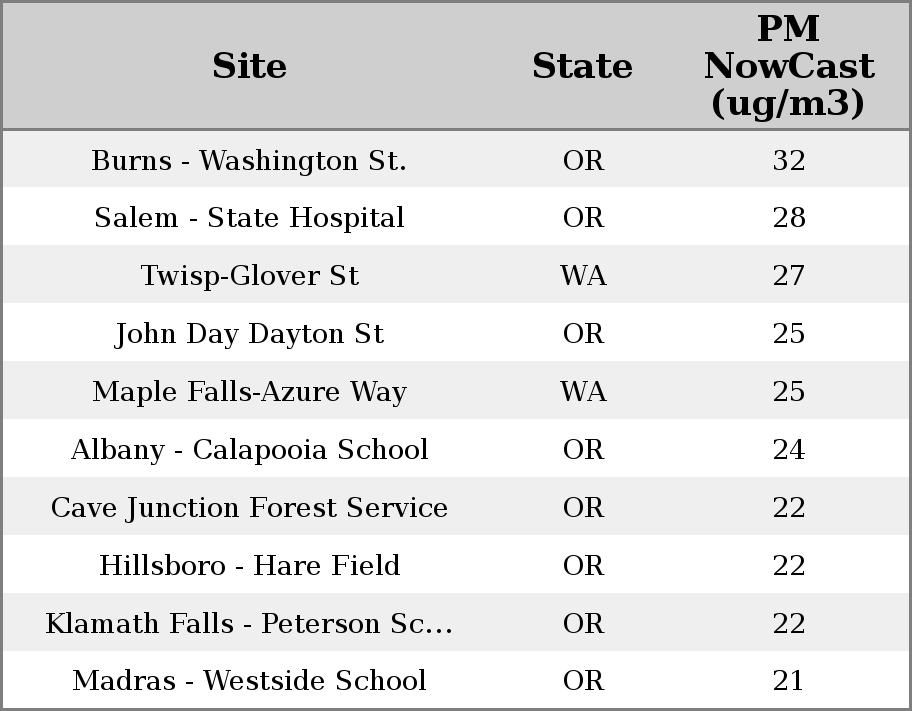Click the truncated Klamath Falls site name
Screen dimensions: 912x711
(x=249, y=624)
